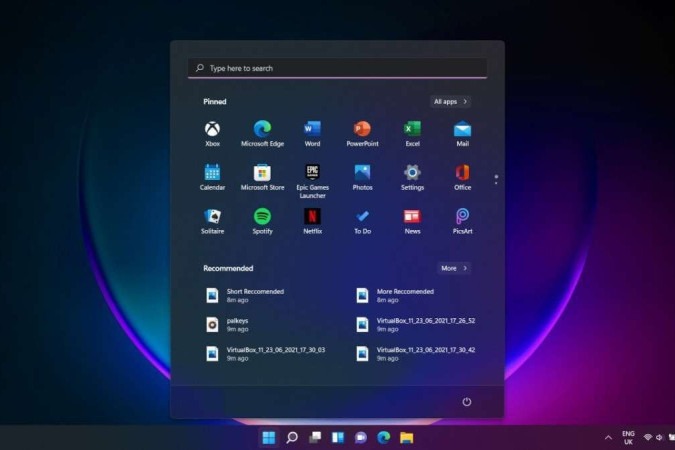Show hidden system tray icons chevron

(x=609, y=438)
